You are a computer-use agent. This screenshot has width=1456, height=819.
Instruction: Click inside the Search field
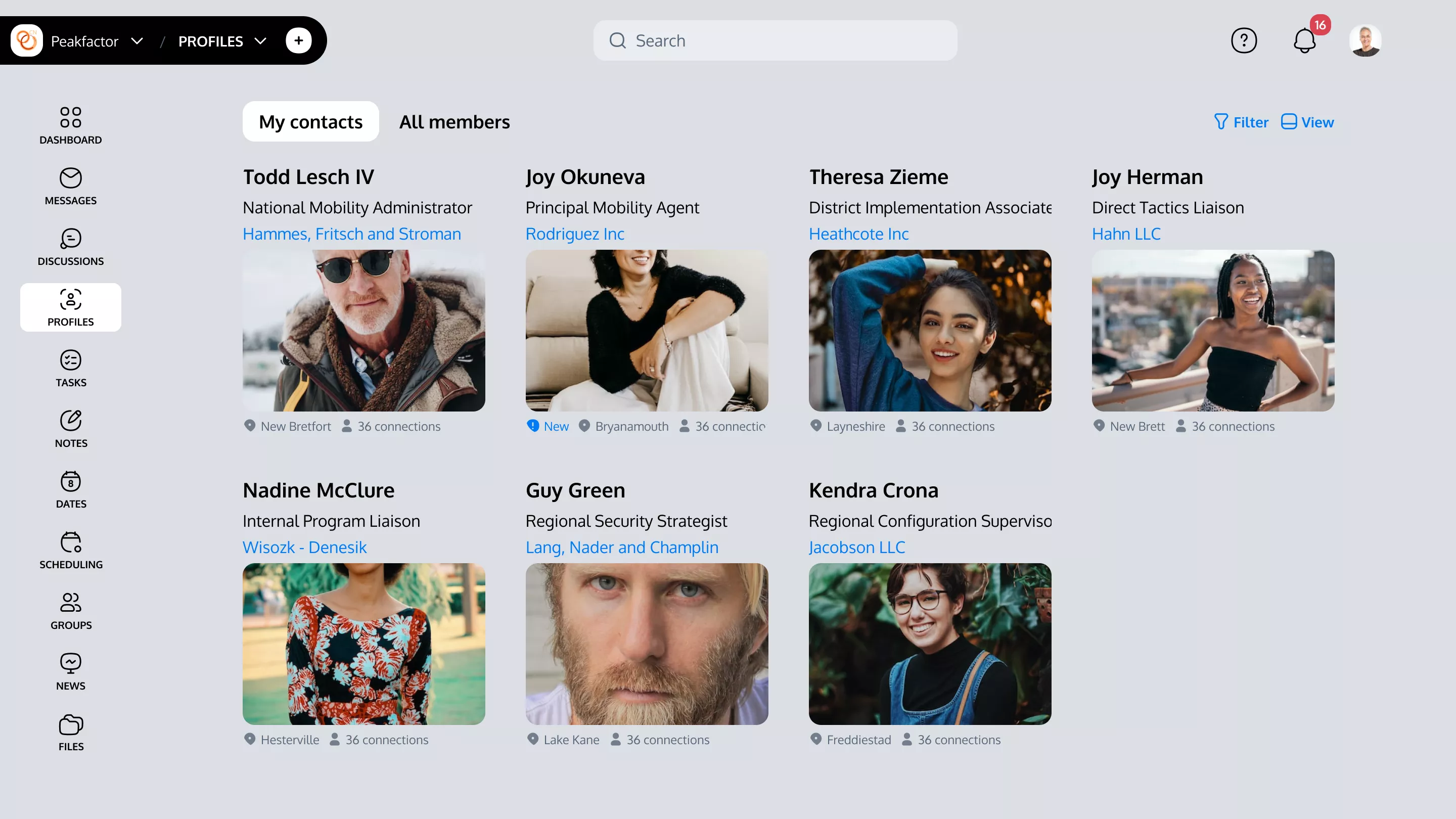(775, 40)
